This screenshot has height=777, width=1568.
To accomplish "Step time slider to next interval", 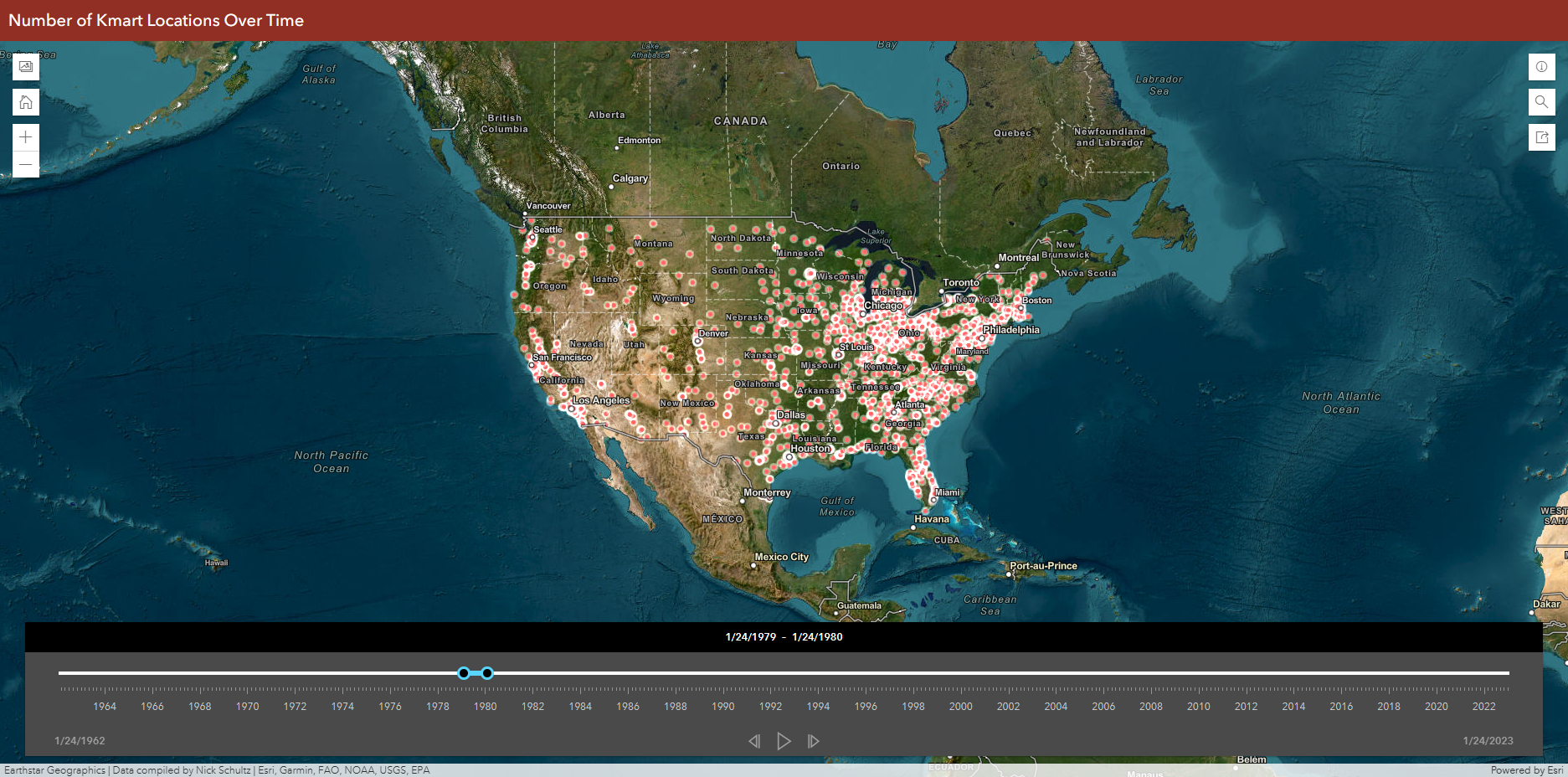I will pyautogui.click(x=813, y=741).
